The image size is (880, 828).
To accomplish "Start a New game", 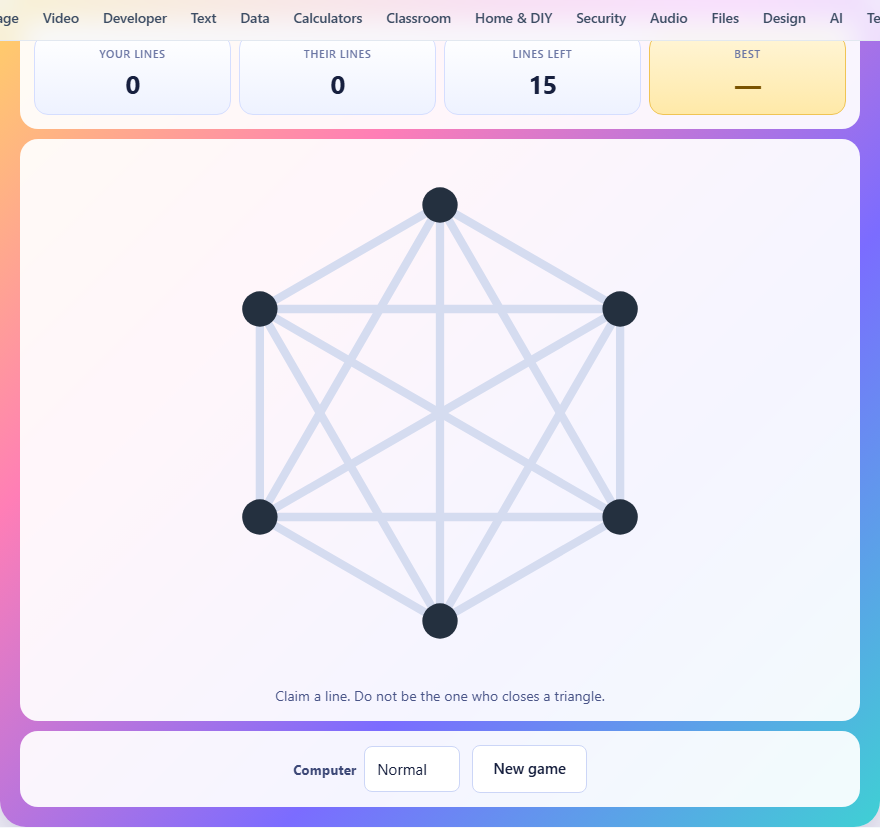I will [529, 769].
